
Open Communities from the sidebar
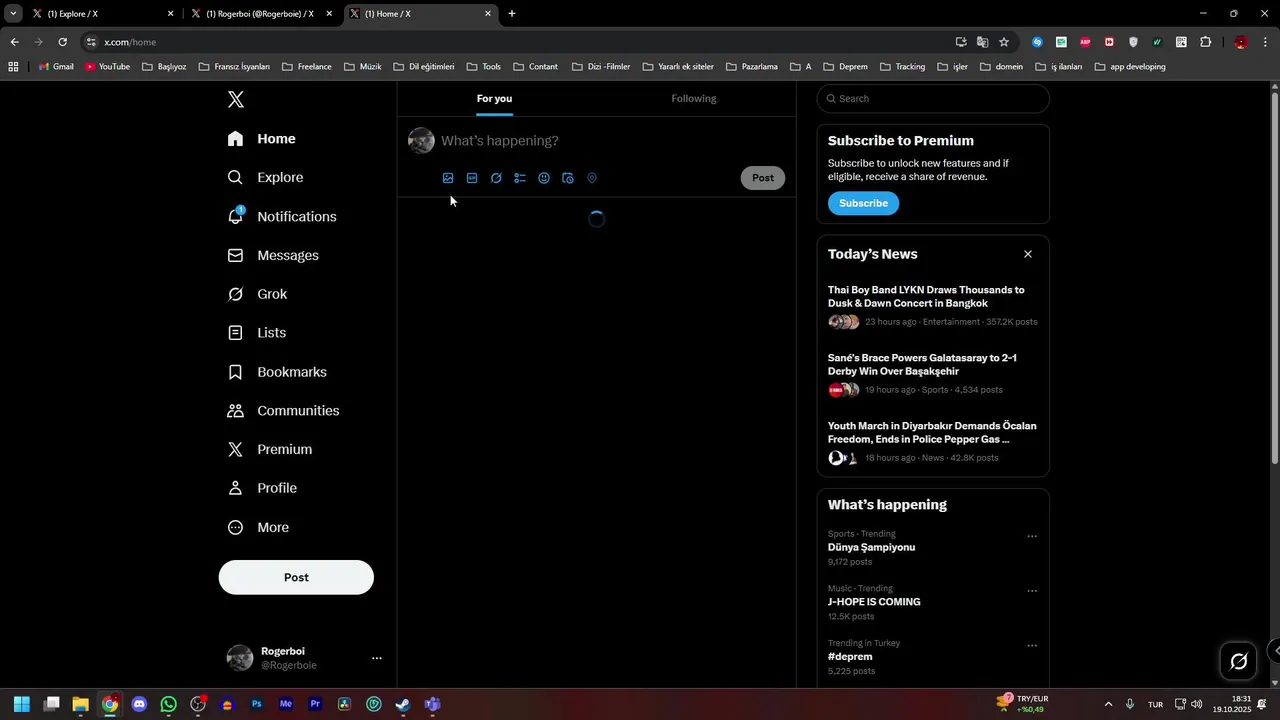(283, 411)
